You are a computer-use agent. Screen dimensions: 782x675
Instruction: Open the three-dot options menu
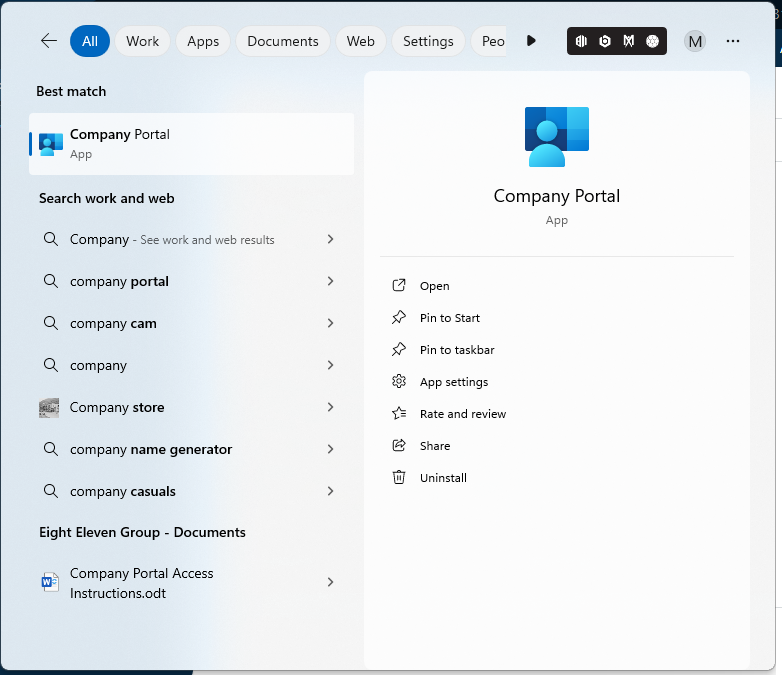pos(733,41)
